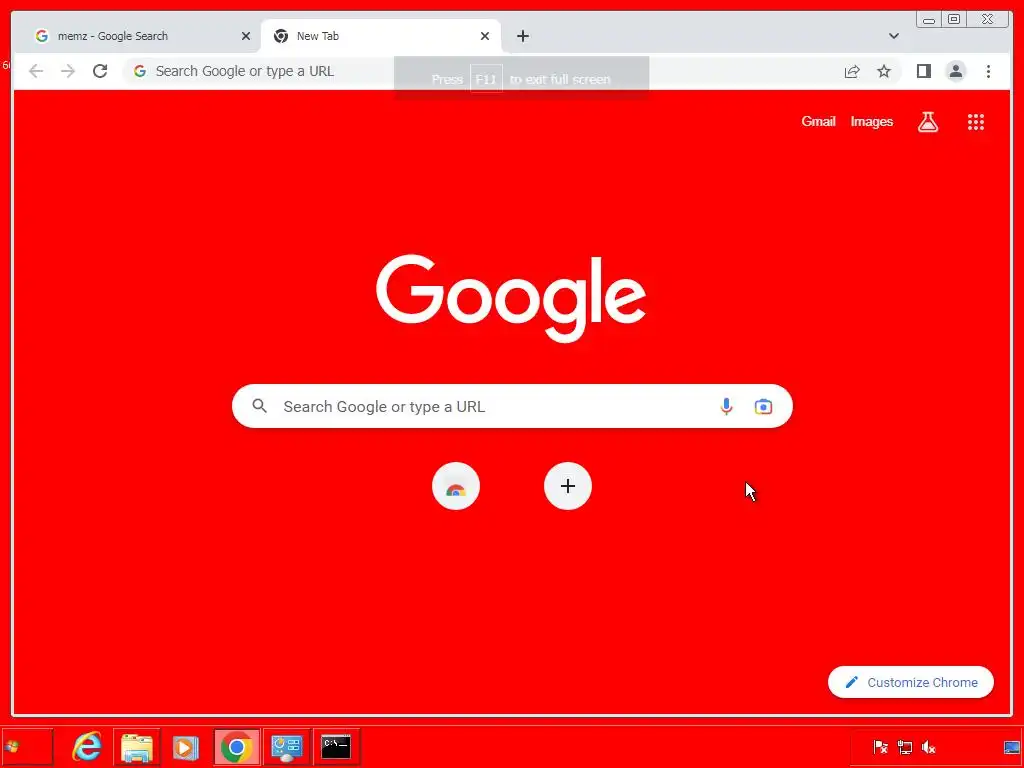The width and height of the screenshot is (1024, 768).
Task: Open Windows Media Player taskbar icon
Action: [x=185, y=746]
